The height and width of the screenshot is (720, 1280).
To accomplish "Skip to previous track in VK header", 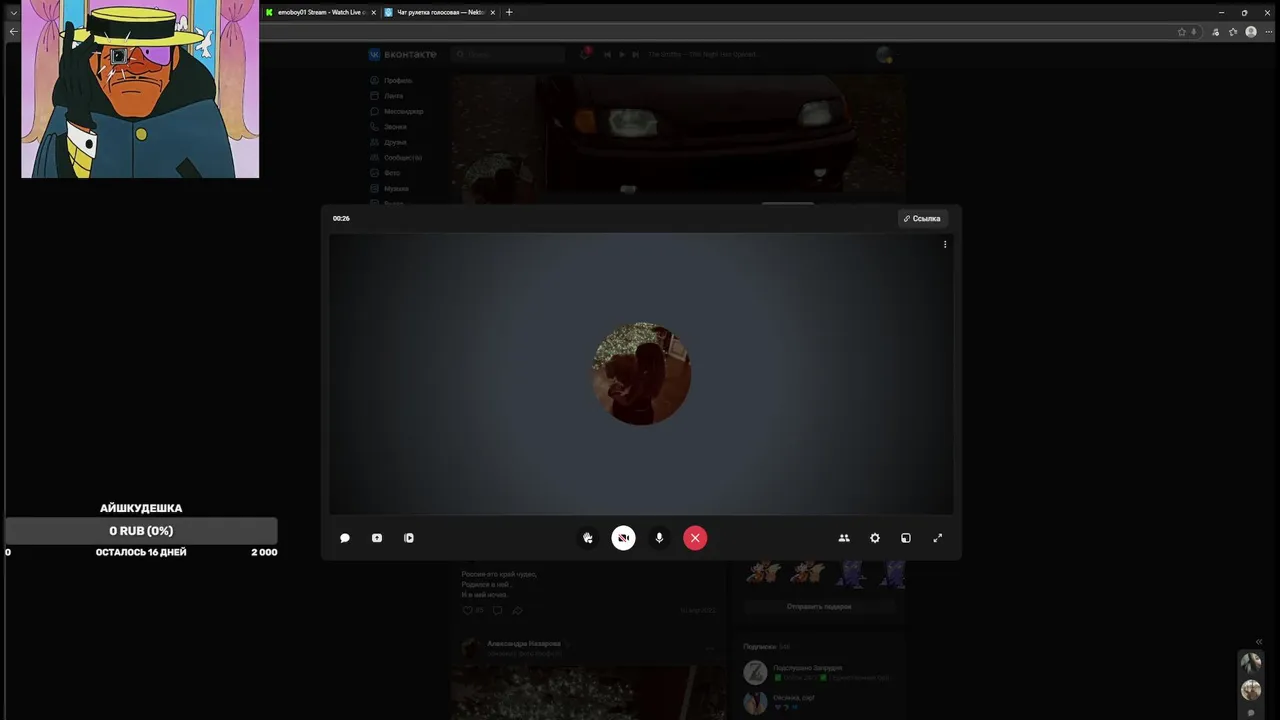I will tap(608, 54).
